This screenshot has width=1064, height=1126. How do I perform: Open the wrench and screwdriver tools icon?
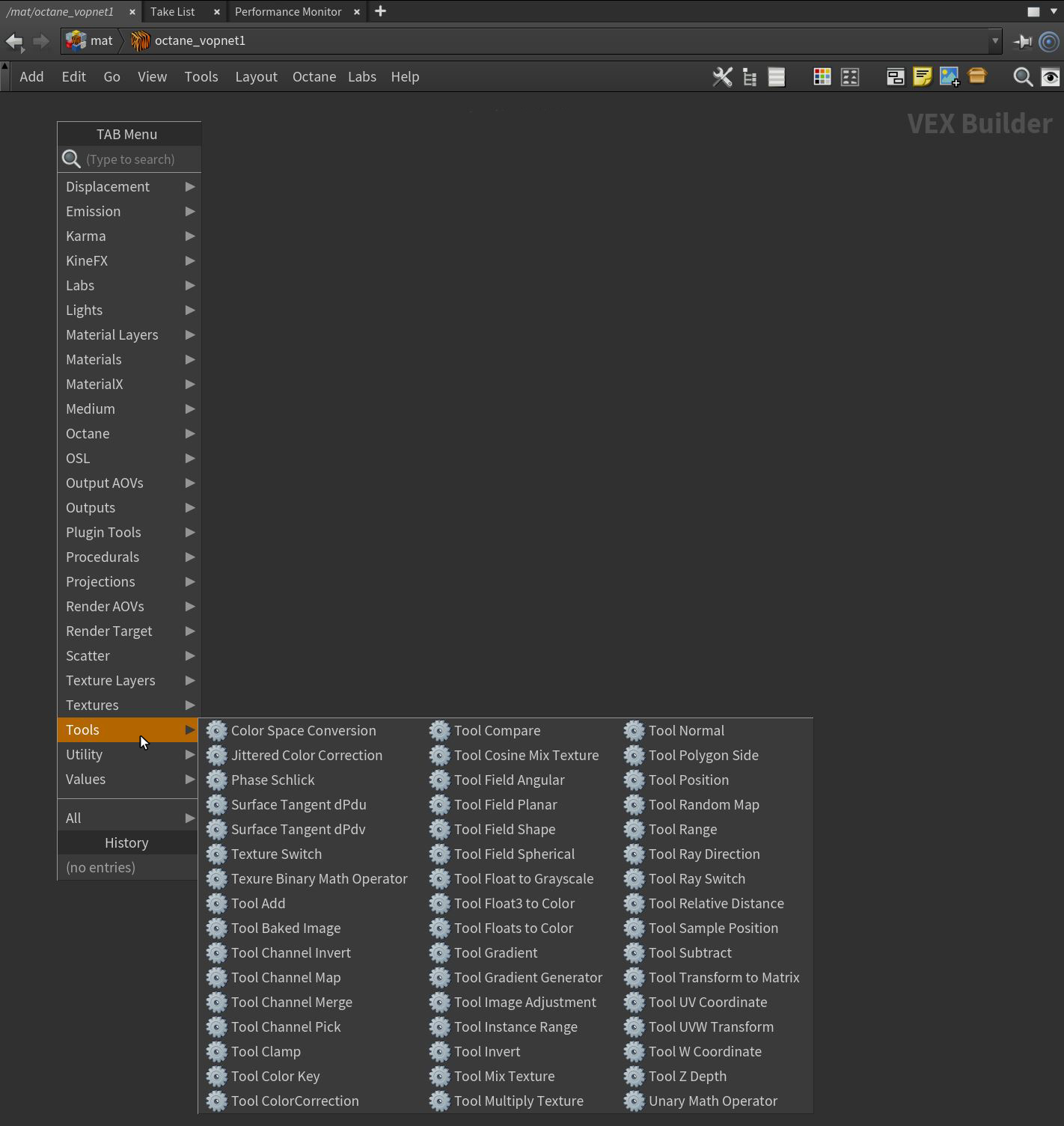[722, 77]
